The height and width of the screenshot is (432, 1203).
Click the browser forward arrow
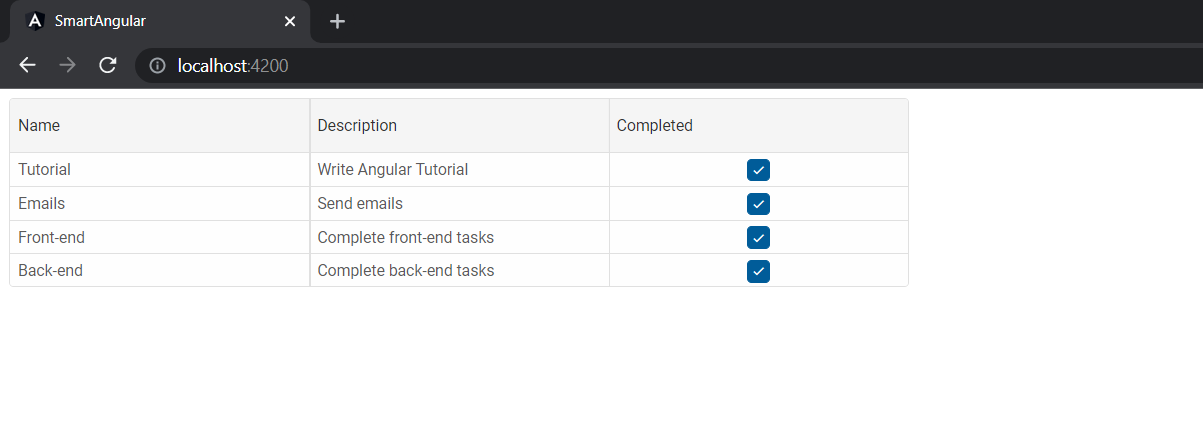67,65
